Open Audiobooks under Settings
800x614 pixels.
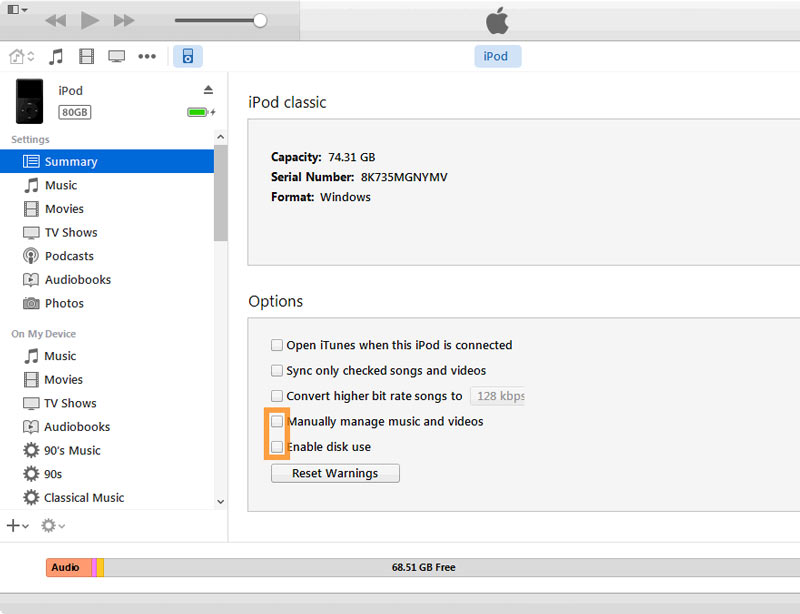(107, 279)
